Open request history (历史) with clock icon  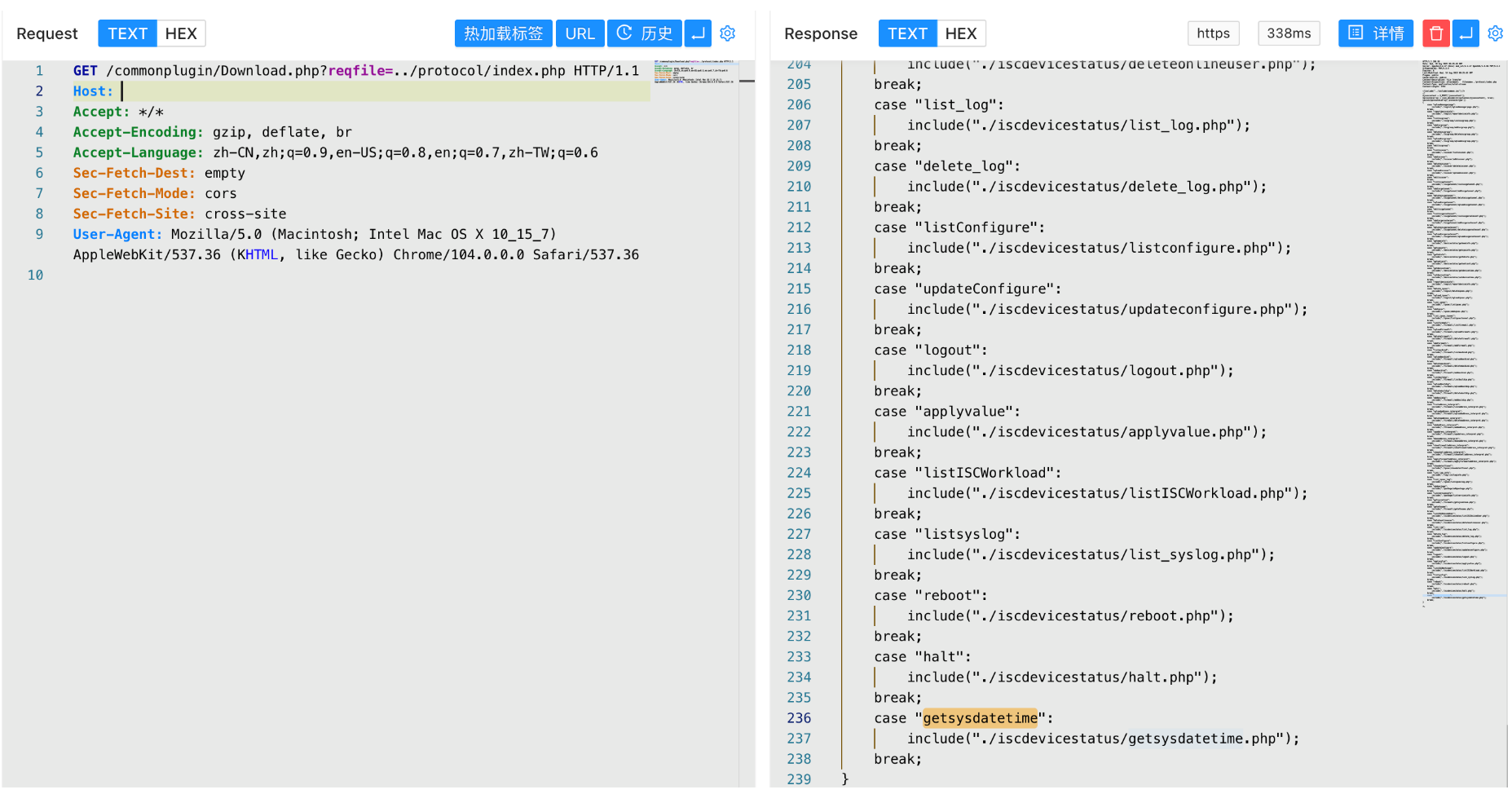coord(644,33)
